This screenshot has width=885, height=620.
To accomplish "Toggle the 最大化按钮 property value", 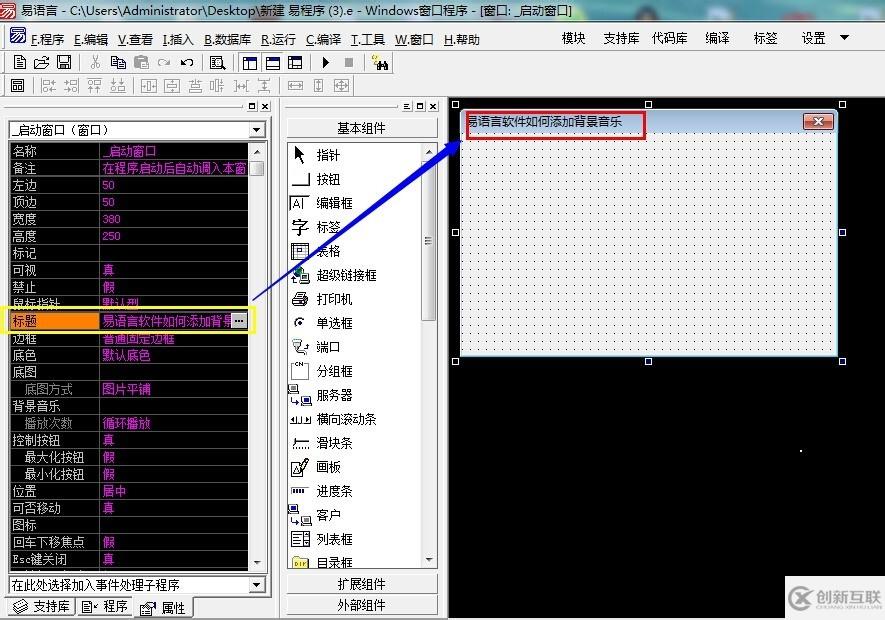I will (174, 457).
